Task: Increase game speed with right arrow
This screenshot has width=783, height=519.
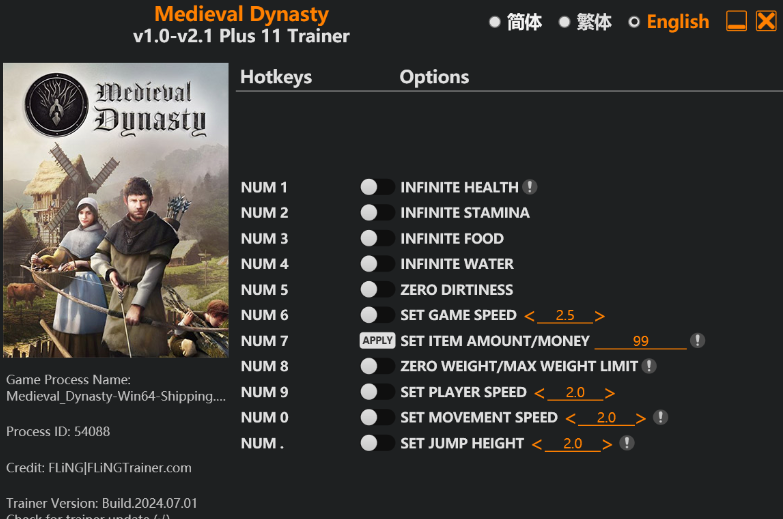Action: click(600, 316)
